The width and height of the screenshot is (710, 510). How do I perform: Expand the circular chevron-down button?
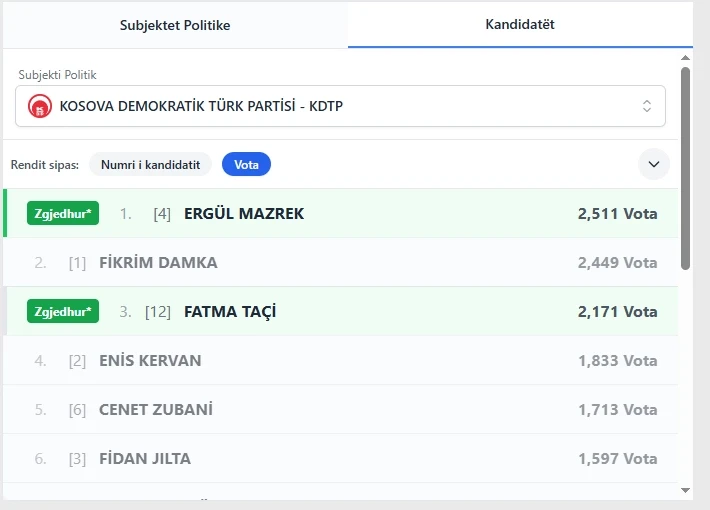click(654, 164)
